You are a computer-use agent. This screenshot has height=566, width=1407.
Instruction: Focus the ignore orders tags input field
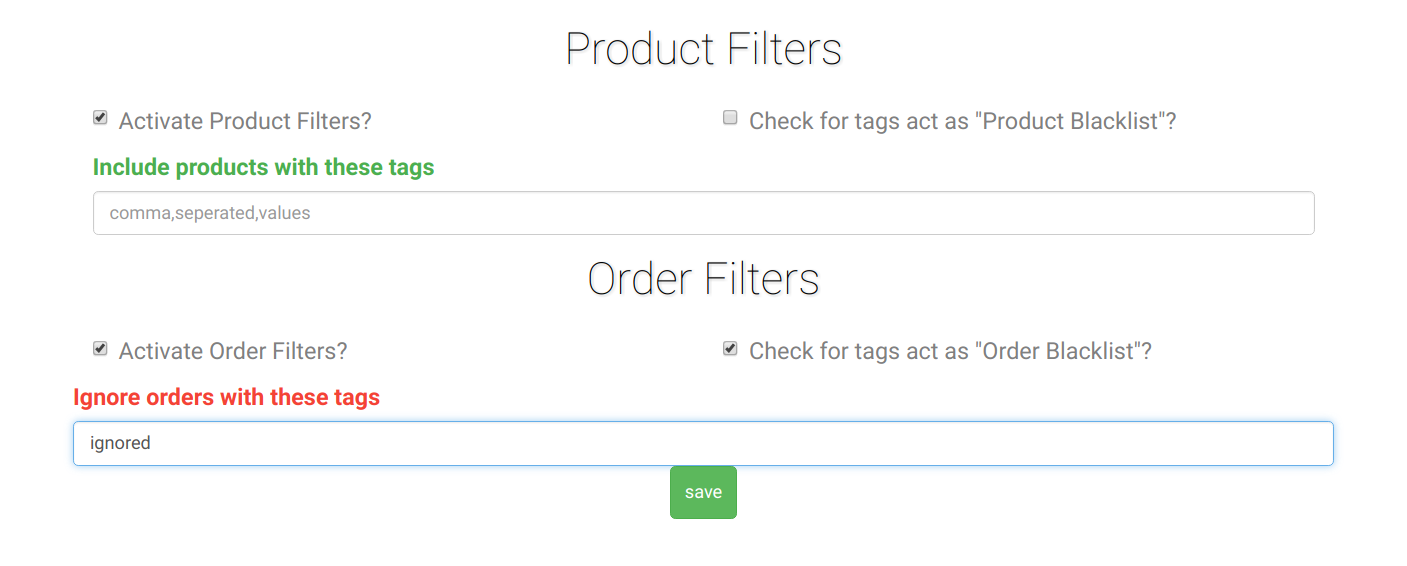[704, 443]
